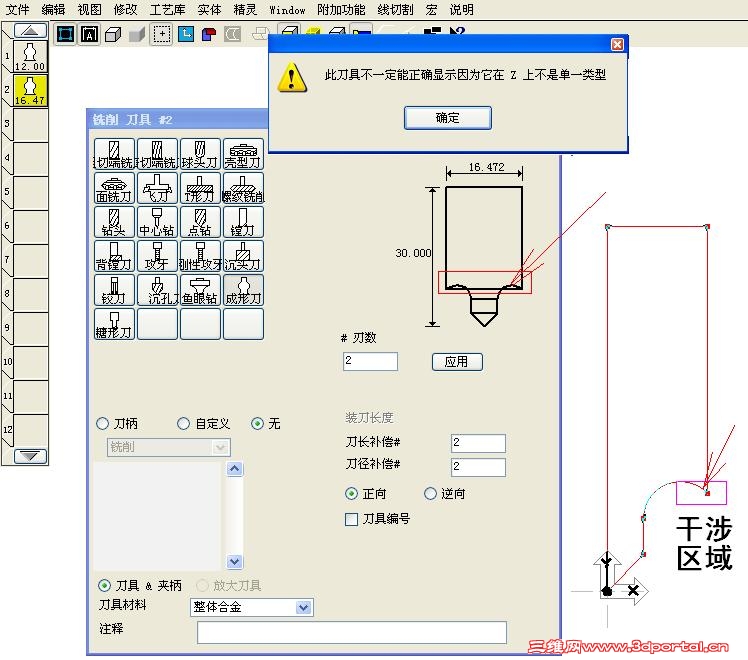748x660 pixels.
Task: Open the 修改 Modify menu
Action: [x=125, y=9]
